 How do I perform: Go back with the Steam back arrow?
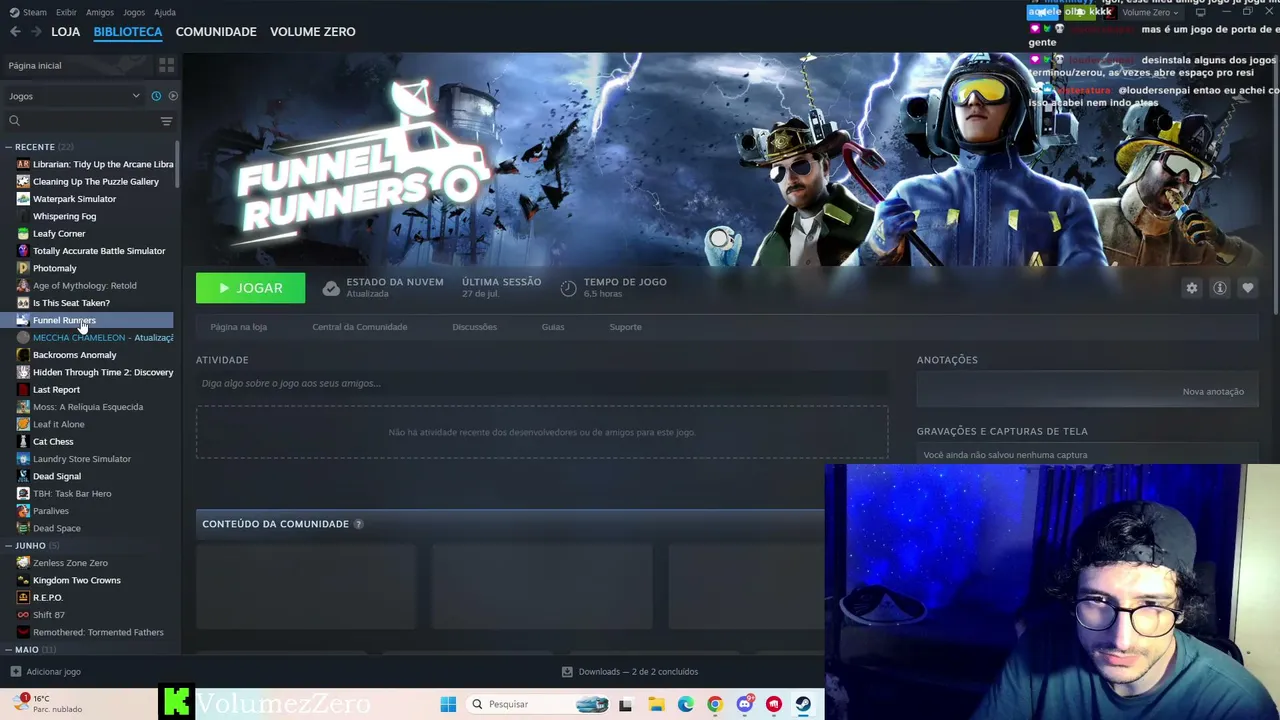tap(15, 32)
